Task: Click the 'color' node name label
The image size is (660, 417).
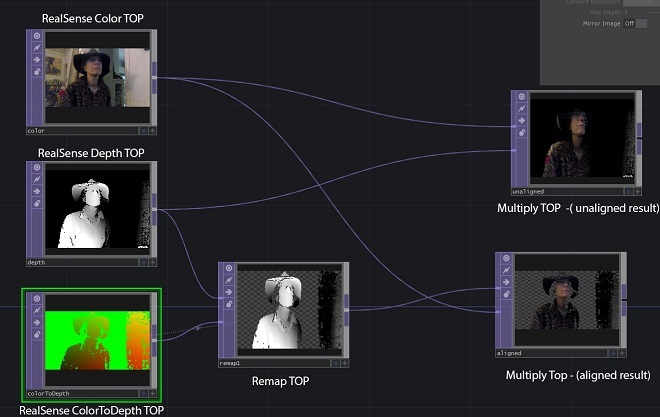Action: (x=36, y=131)
